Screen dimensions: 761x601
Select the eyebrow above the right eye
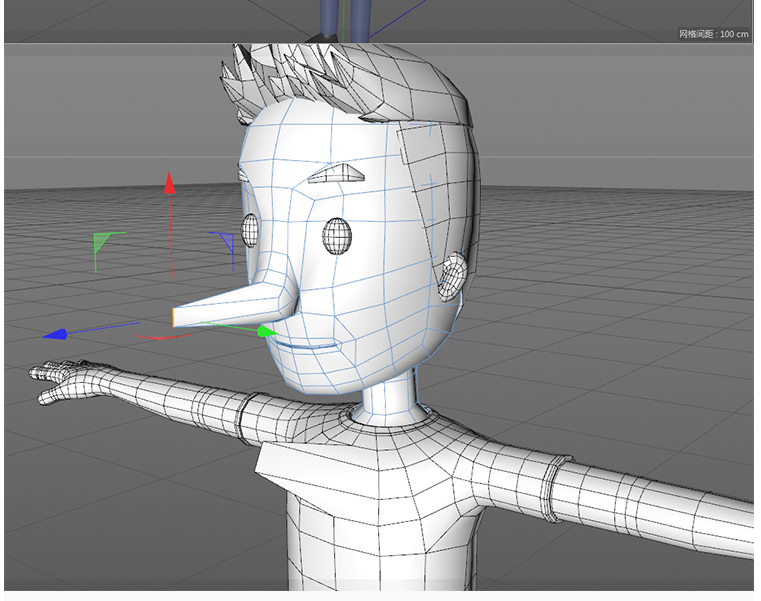click(x=333, y=174)
